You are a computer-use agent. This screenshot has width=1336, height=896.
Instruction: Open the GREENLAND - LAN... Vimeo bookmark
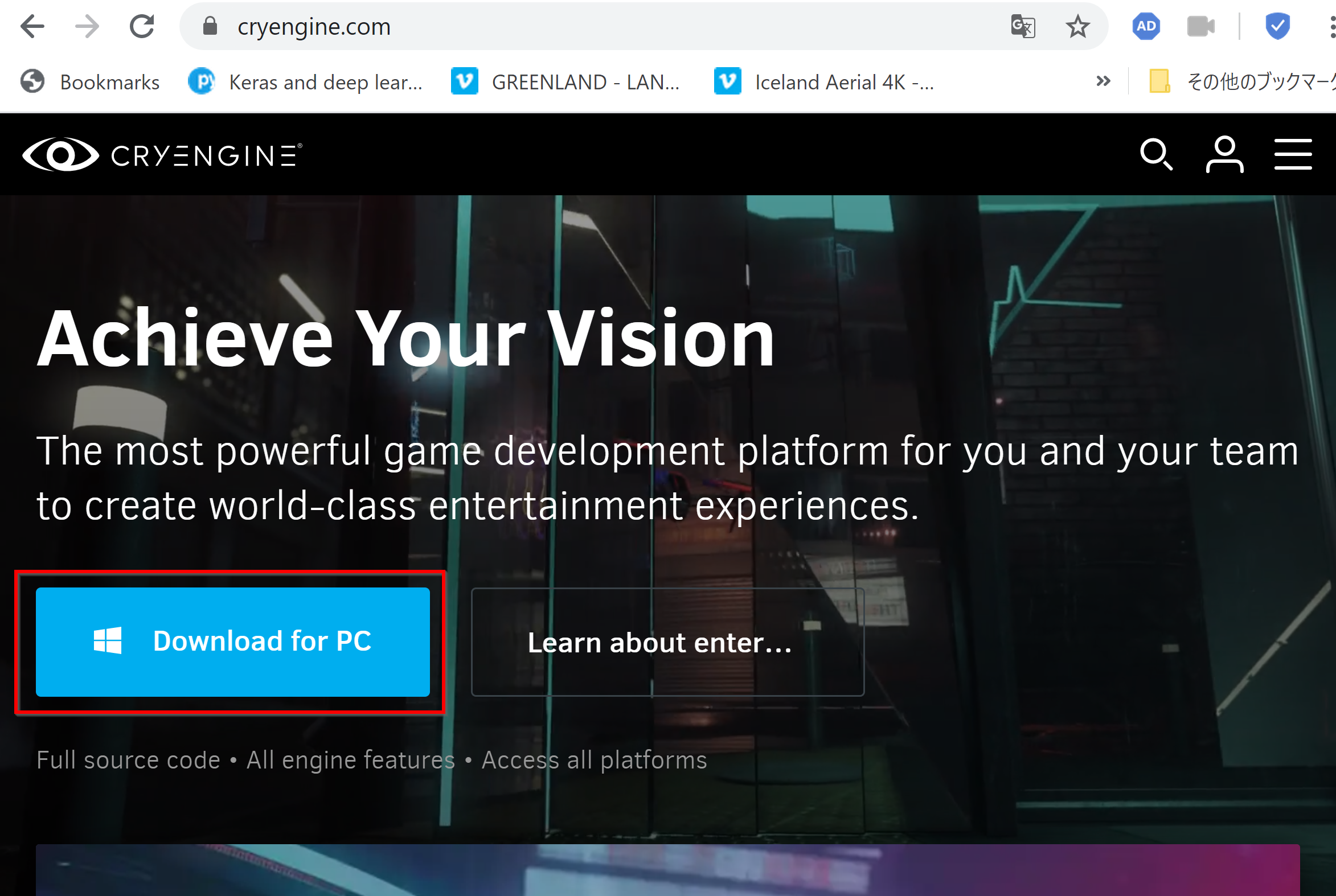click(565, 83)
